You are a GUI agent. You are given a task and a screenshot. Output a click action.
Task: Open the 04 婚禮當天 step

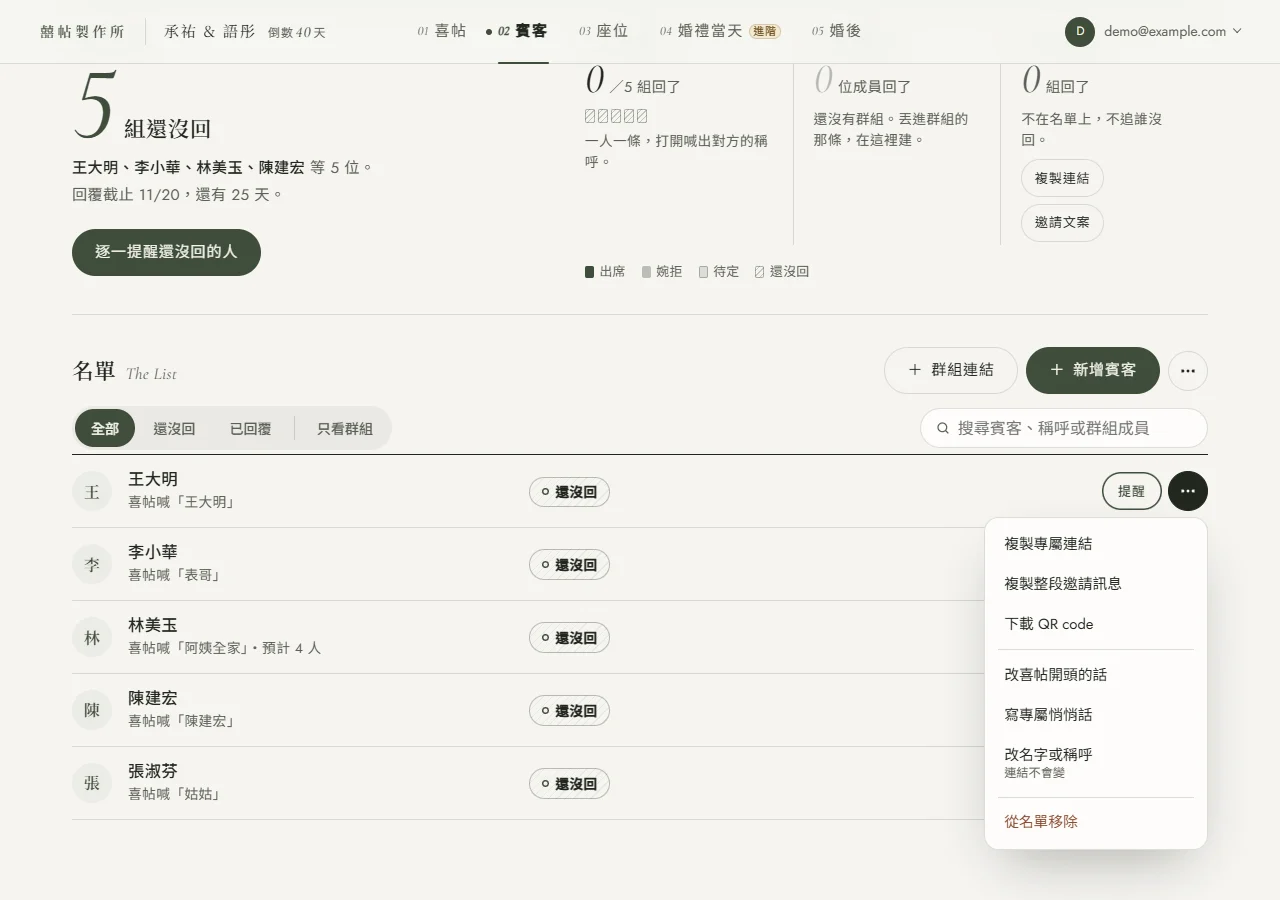(720, 31)
